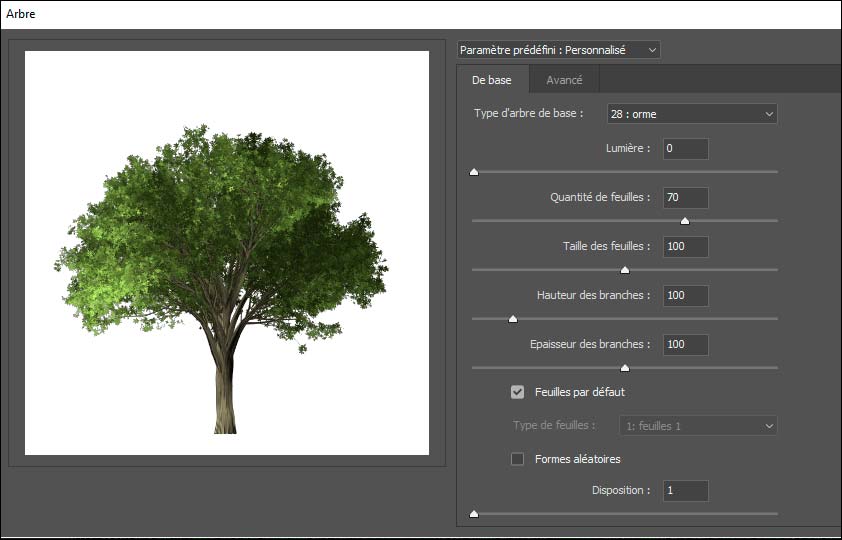Uncheck the Feuilles par défaut checkbox
The image size is (842, 540).
coord(518,392)
